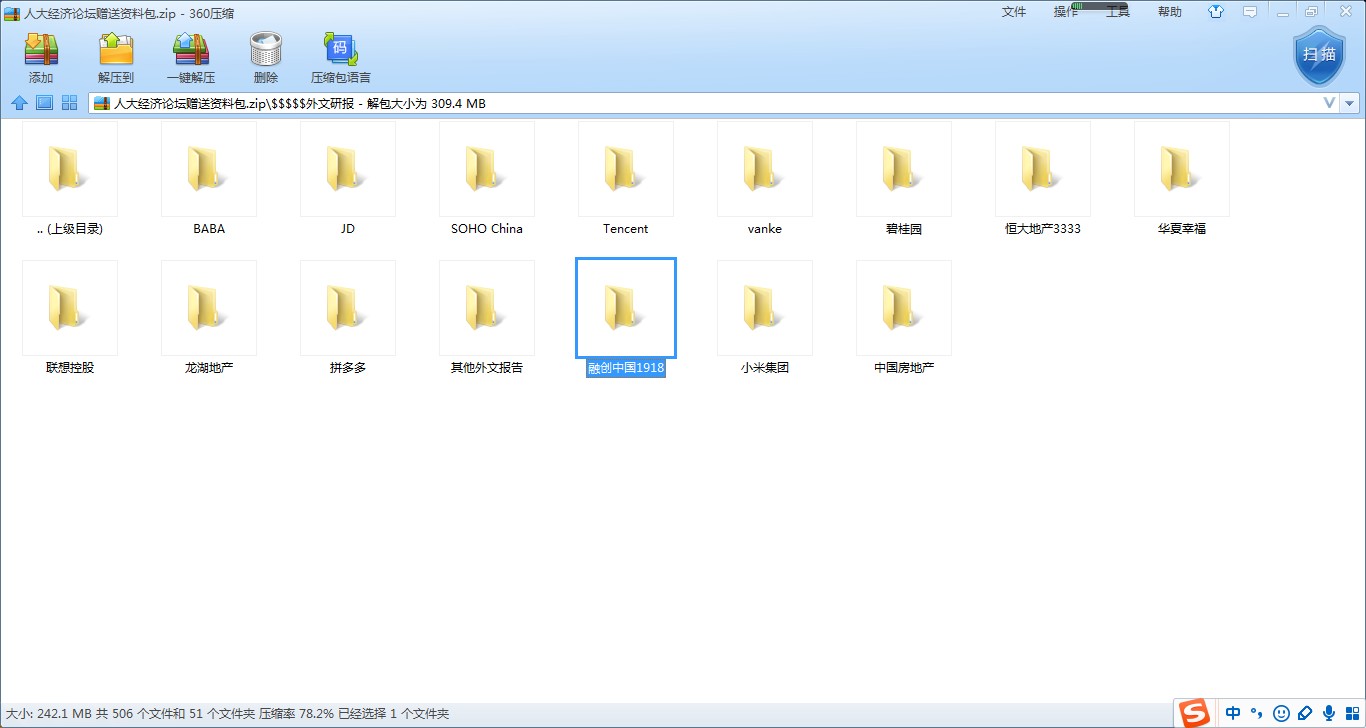Select the 上级目录 parent folder

[x=69, y=180]
